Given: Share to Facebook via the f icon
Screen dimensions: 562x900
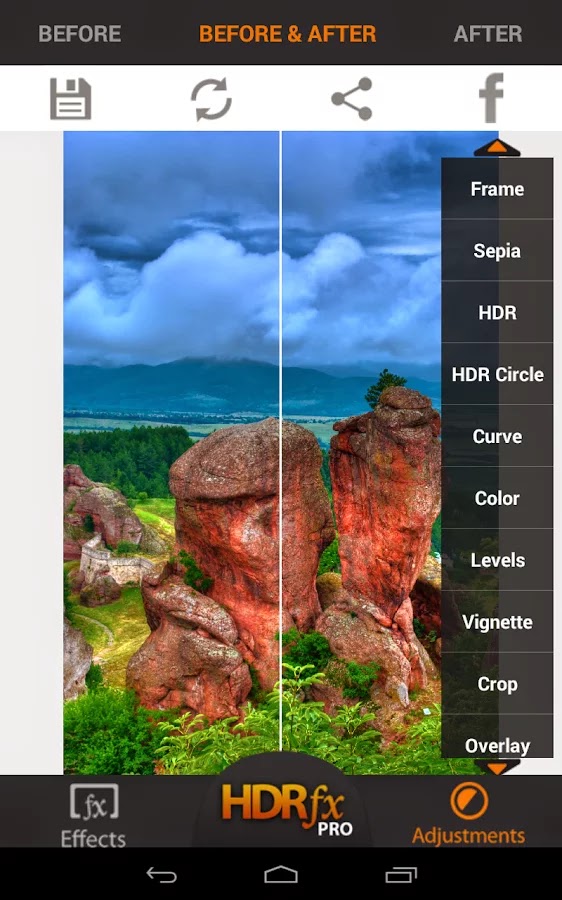Looking at the screenshot, I should [492, 98].
